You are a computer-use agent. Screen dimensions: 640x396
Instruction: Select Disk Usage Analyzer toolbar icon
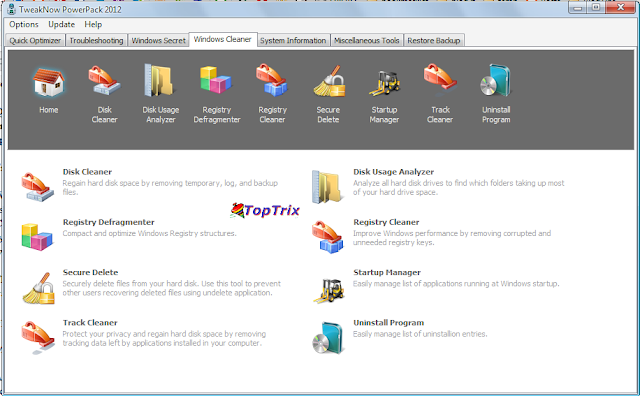click(x=160, y=80)
